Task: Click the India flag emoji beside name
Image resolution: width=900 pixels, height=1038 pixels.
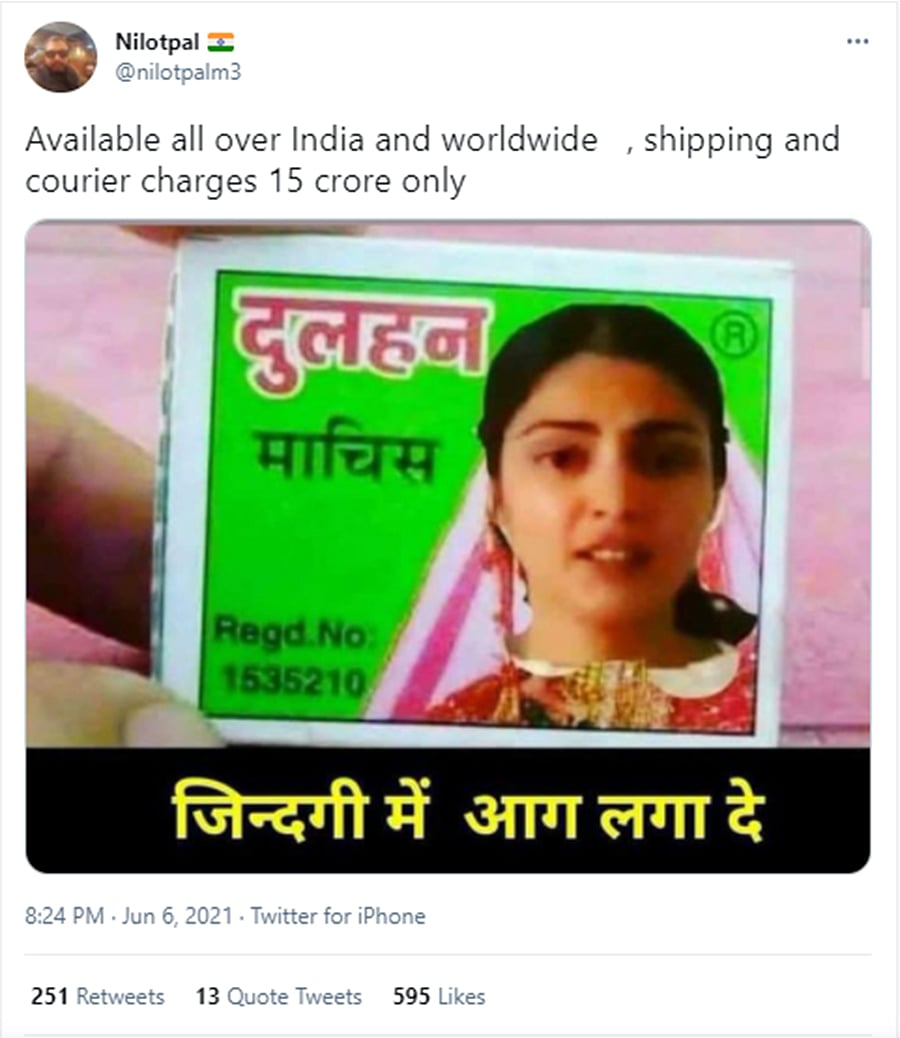Action: (x=220, y=42)
